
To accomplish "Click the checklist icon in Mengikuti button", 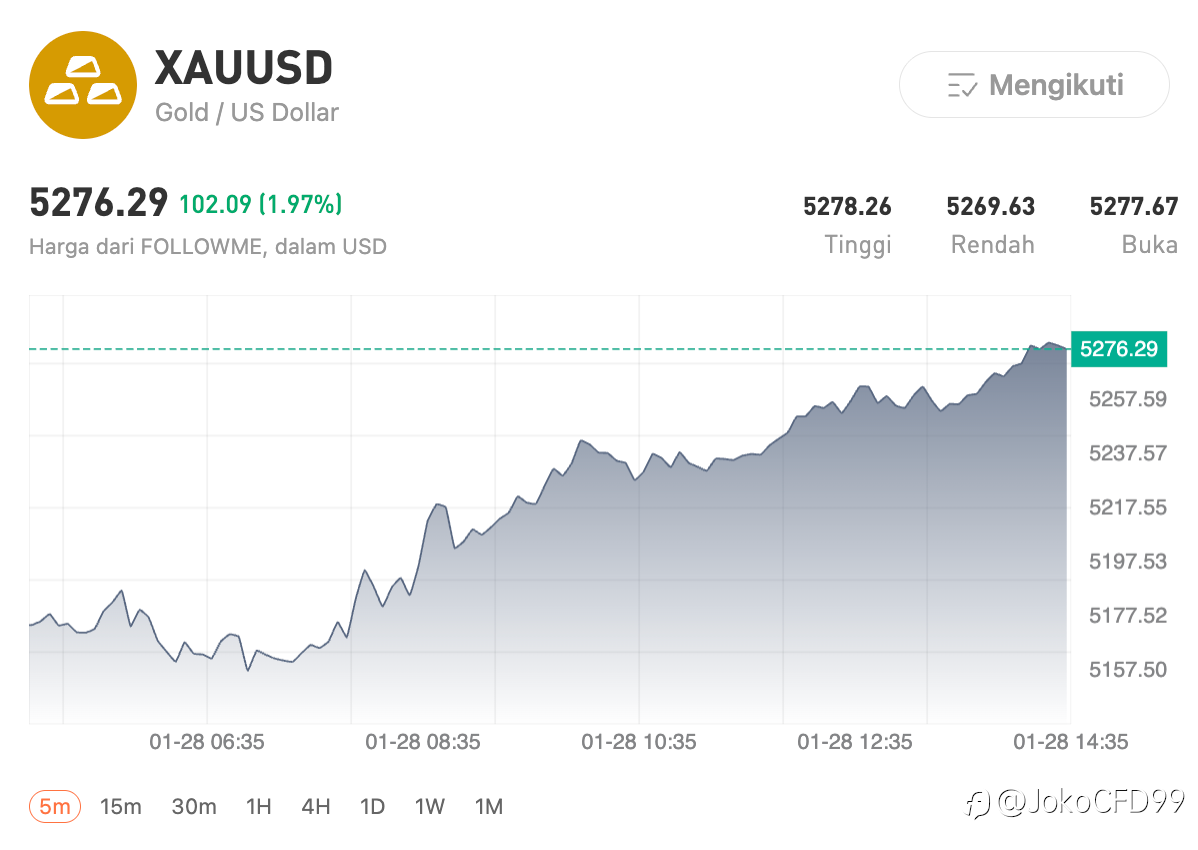I will 962,86.
